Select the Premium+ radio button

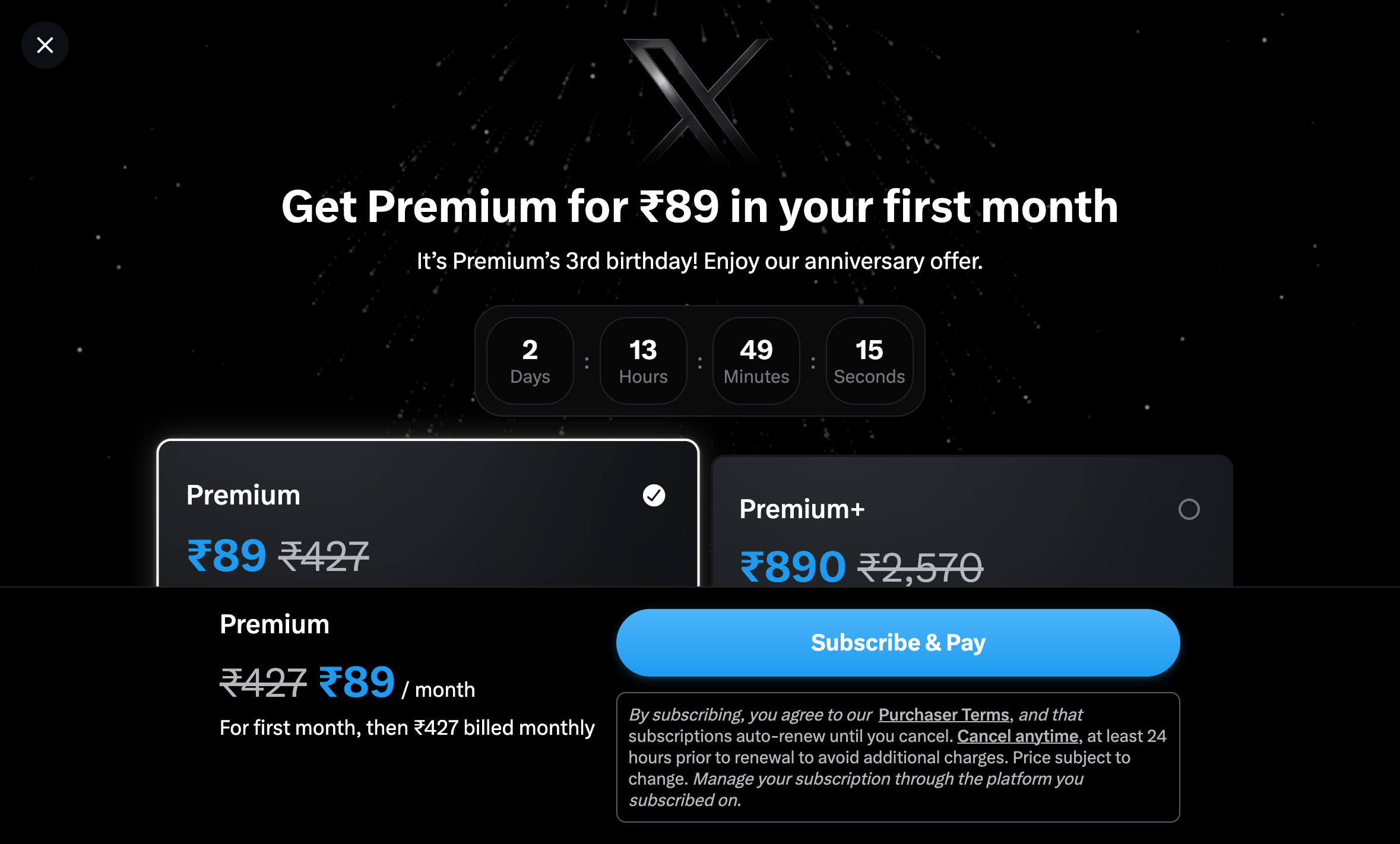point(1189,509)
